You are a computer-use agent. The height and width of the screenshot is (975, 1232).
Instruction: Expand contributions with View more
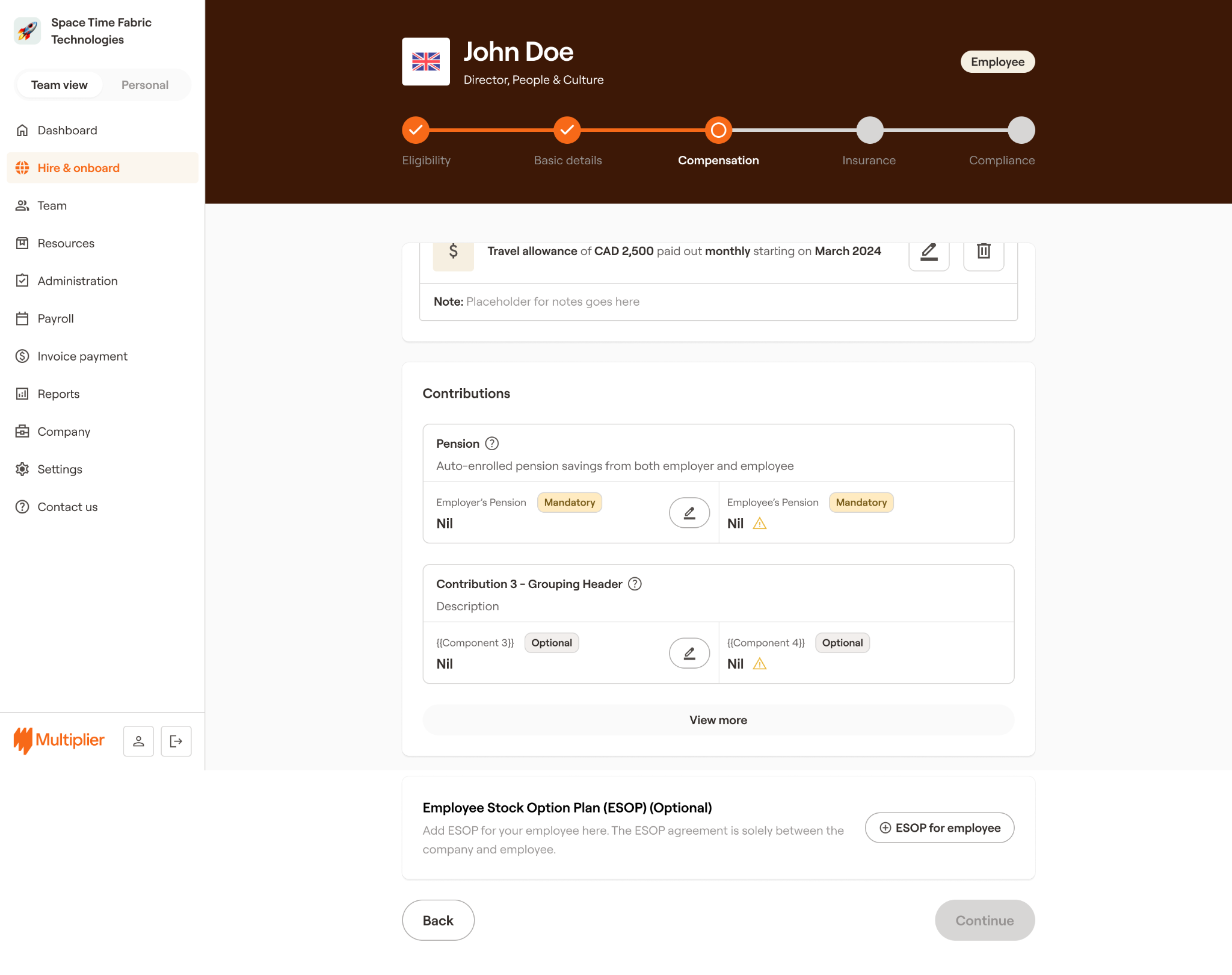pos(718,720)
